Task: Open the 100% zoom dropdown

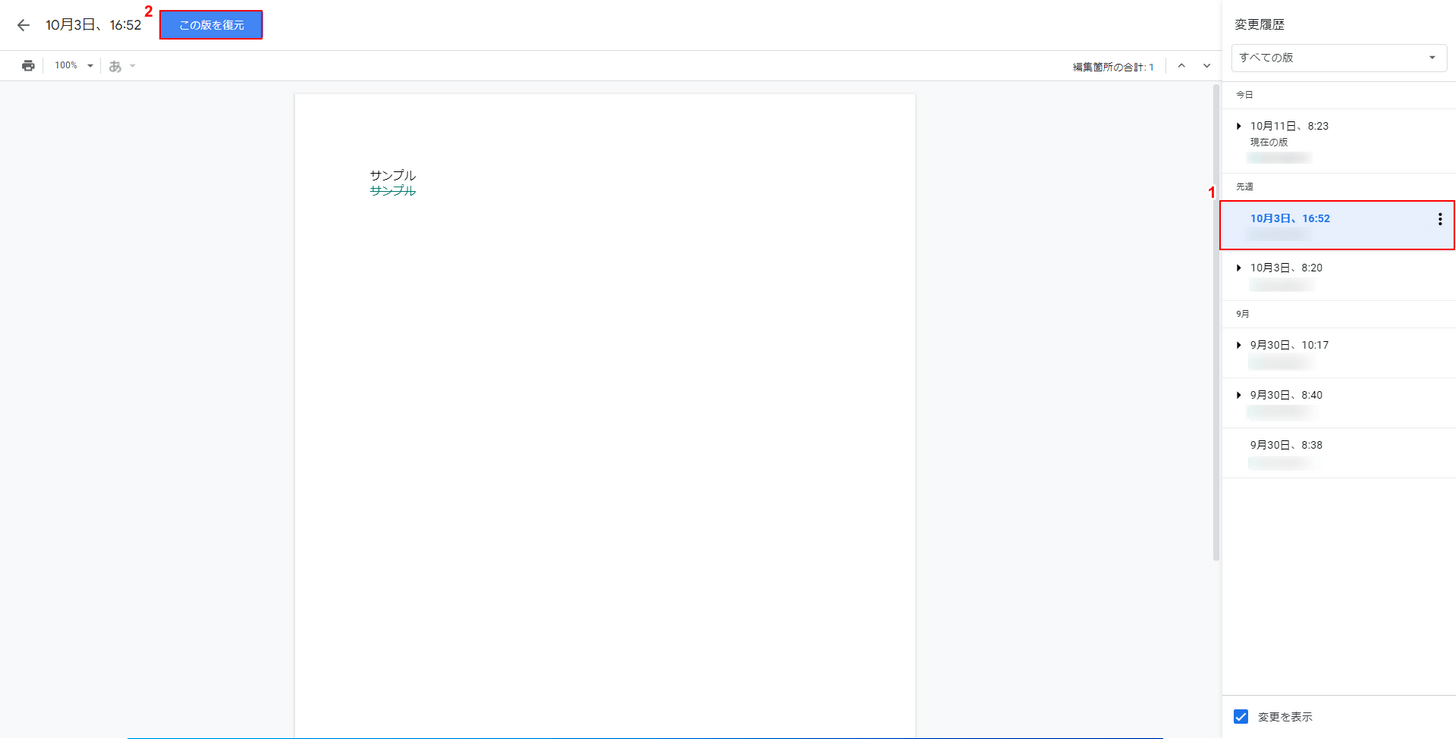Action: (74, 66)
